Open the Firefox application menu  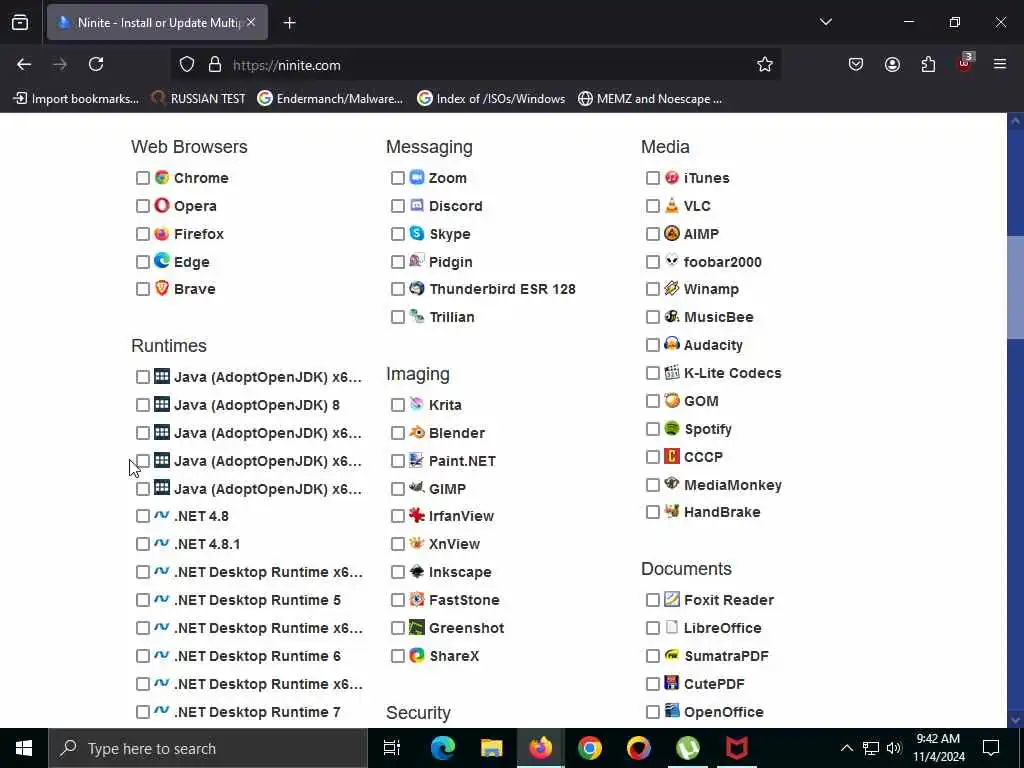pos(1000,65)
